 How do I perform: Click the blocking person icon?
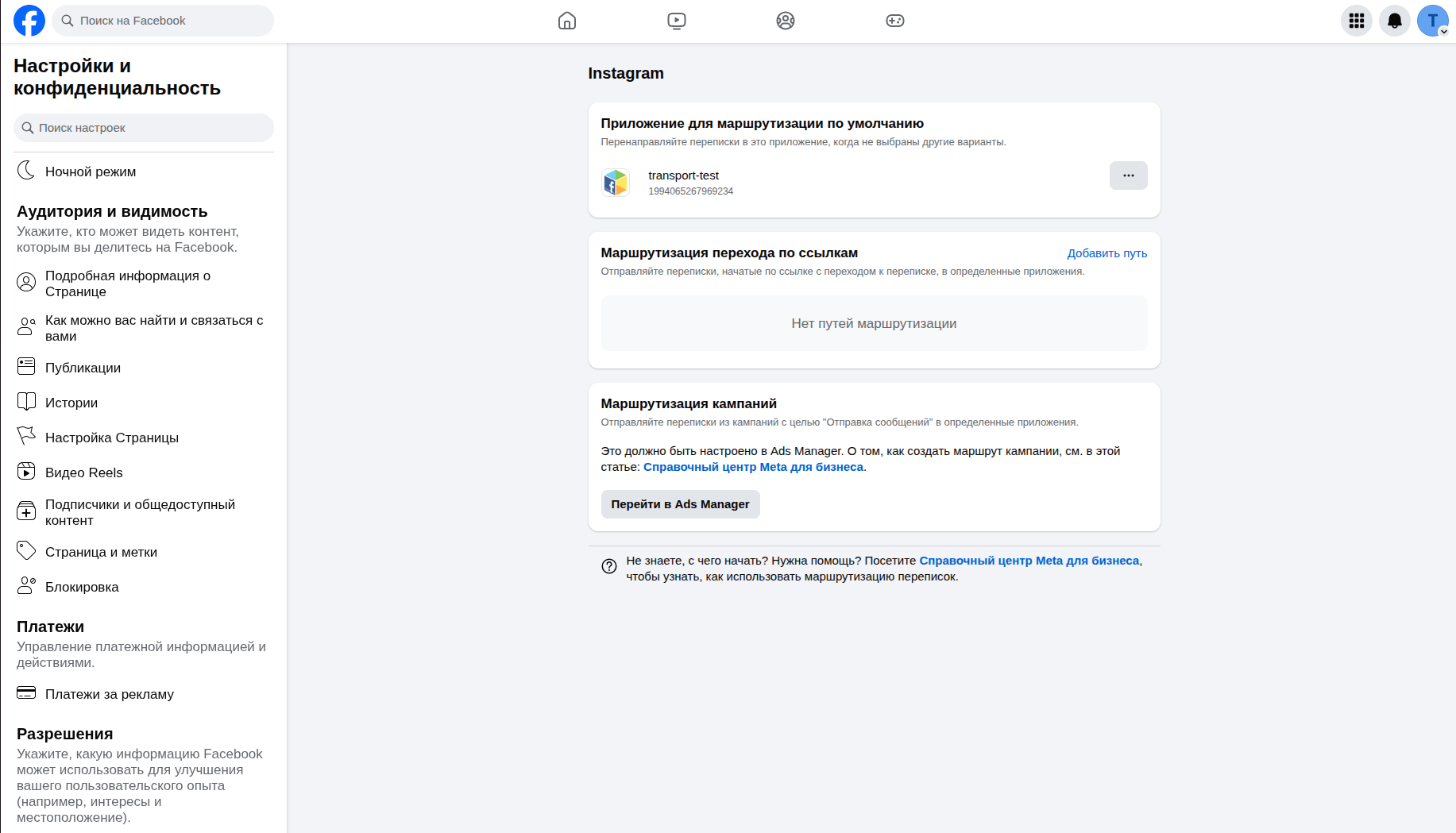(x=26, y=585)
